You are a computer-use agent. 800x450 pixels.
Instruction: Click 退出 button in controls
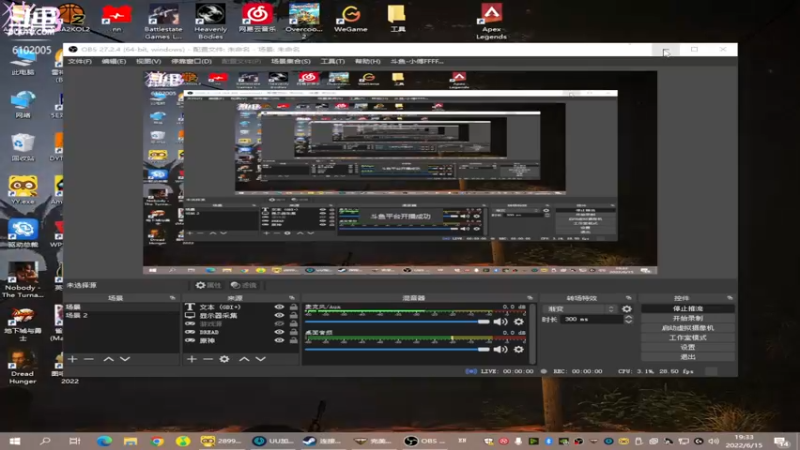click(688, 357)
